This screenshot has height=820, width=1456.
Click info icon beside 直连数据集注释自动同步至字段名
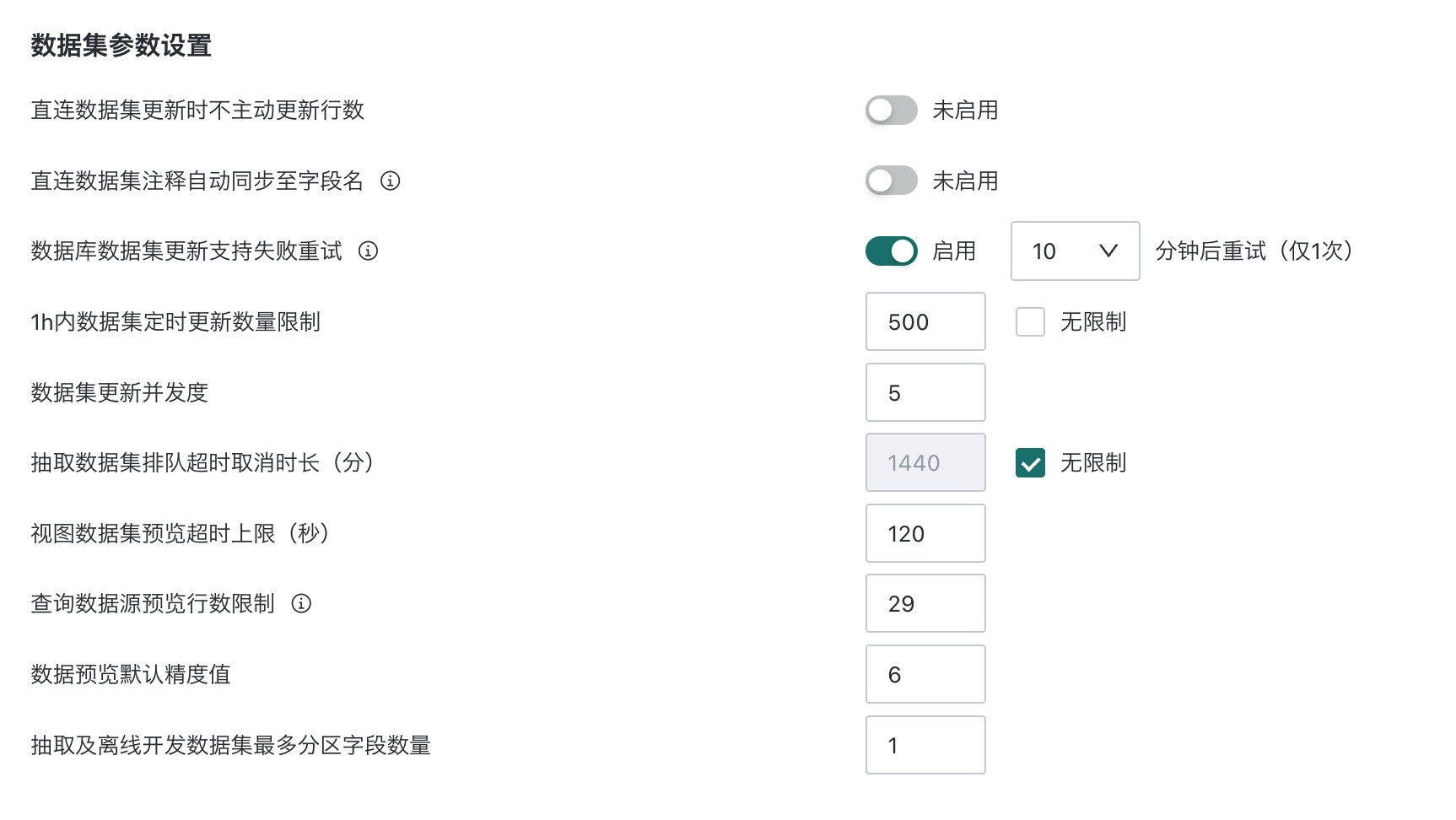(x=390, y=181)
